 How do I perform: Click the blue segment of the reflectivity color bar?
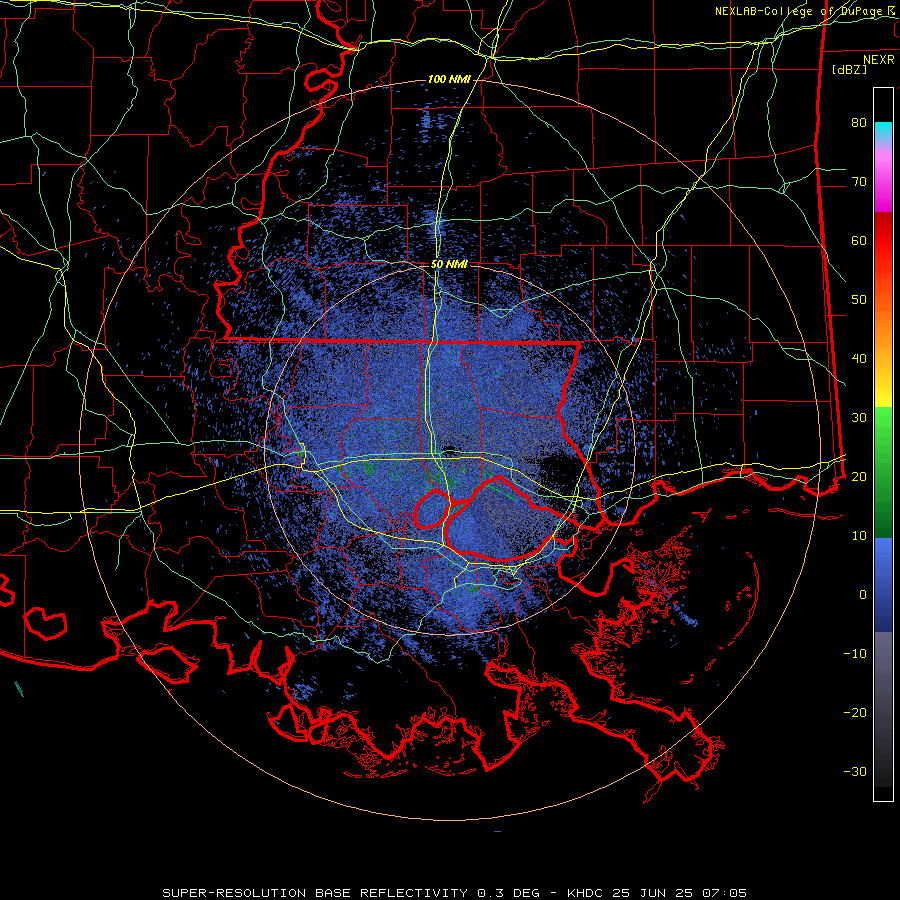(883, 585)
